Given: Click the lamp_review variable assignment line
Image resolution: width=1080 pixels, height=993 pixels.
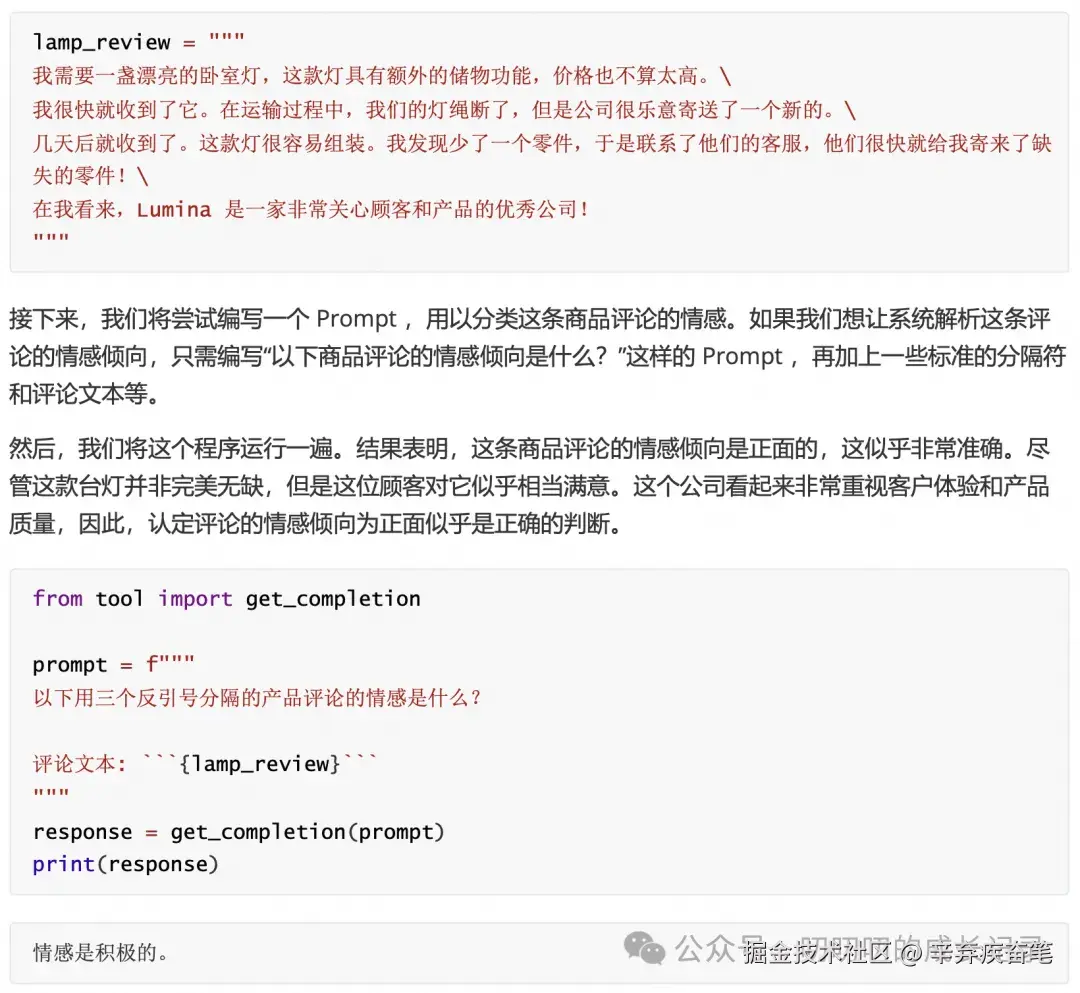Looking at the screenshot, I should tap(138, 42).
